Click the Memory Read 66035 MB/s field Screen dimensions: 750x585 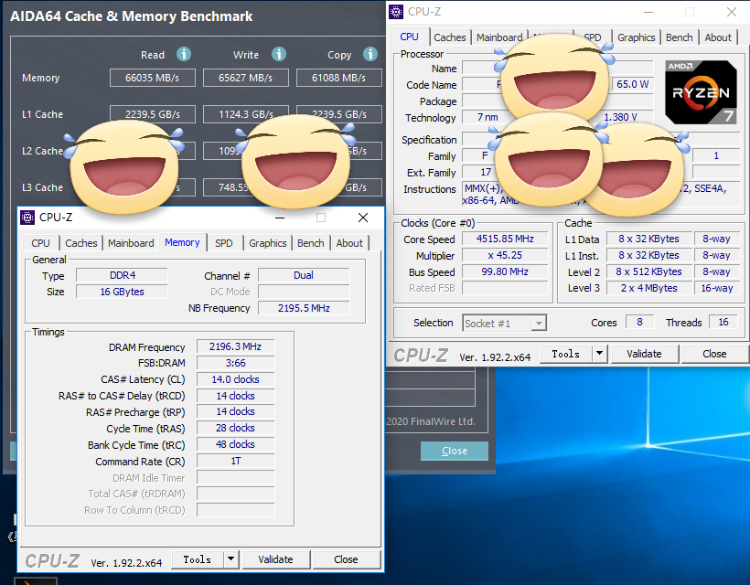click(x=153, y=77)
